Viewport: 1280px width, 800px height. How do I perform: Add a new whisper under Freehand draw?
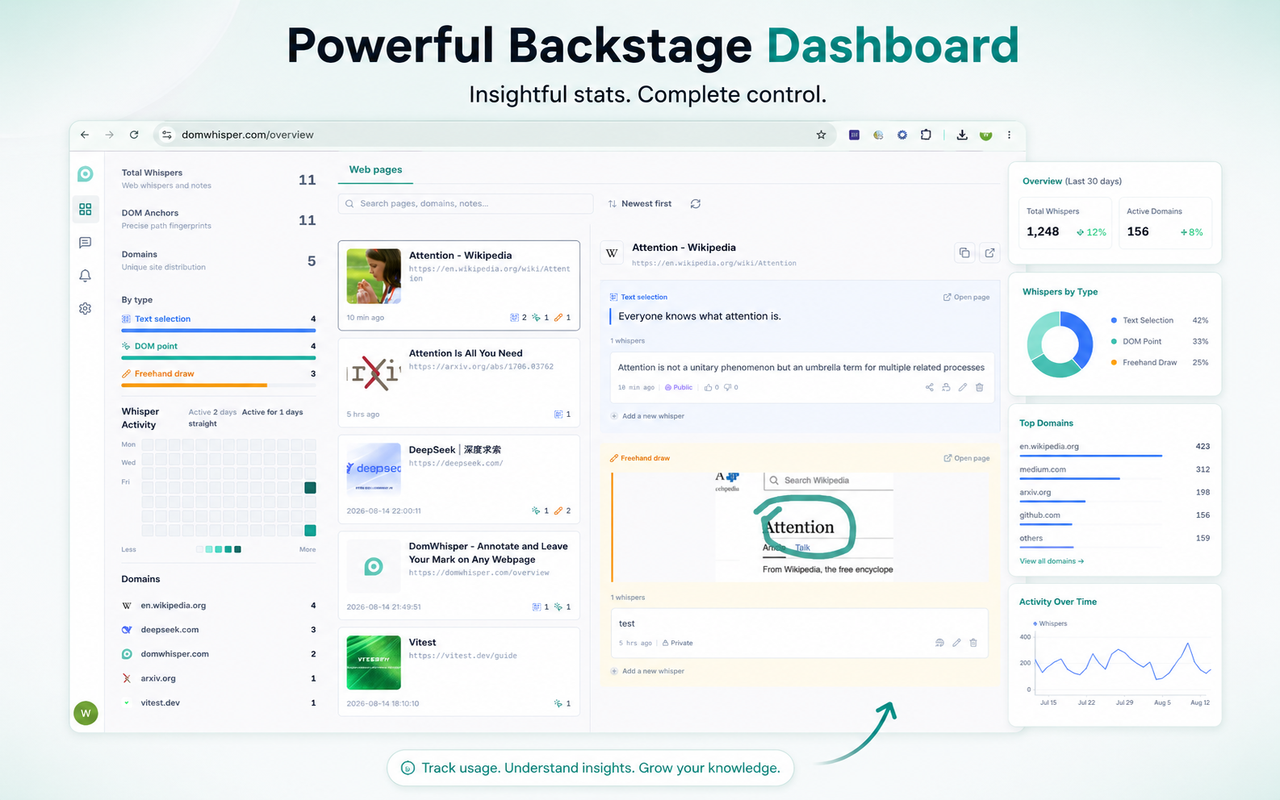point(648,671)
